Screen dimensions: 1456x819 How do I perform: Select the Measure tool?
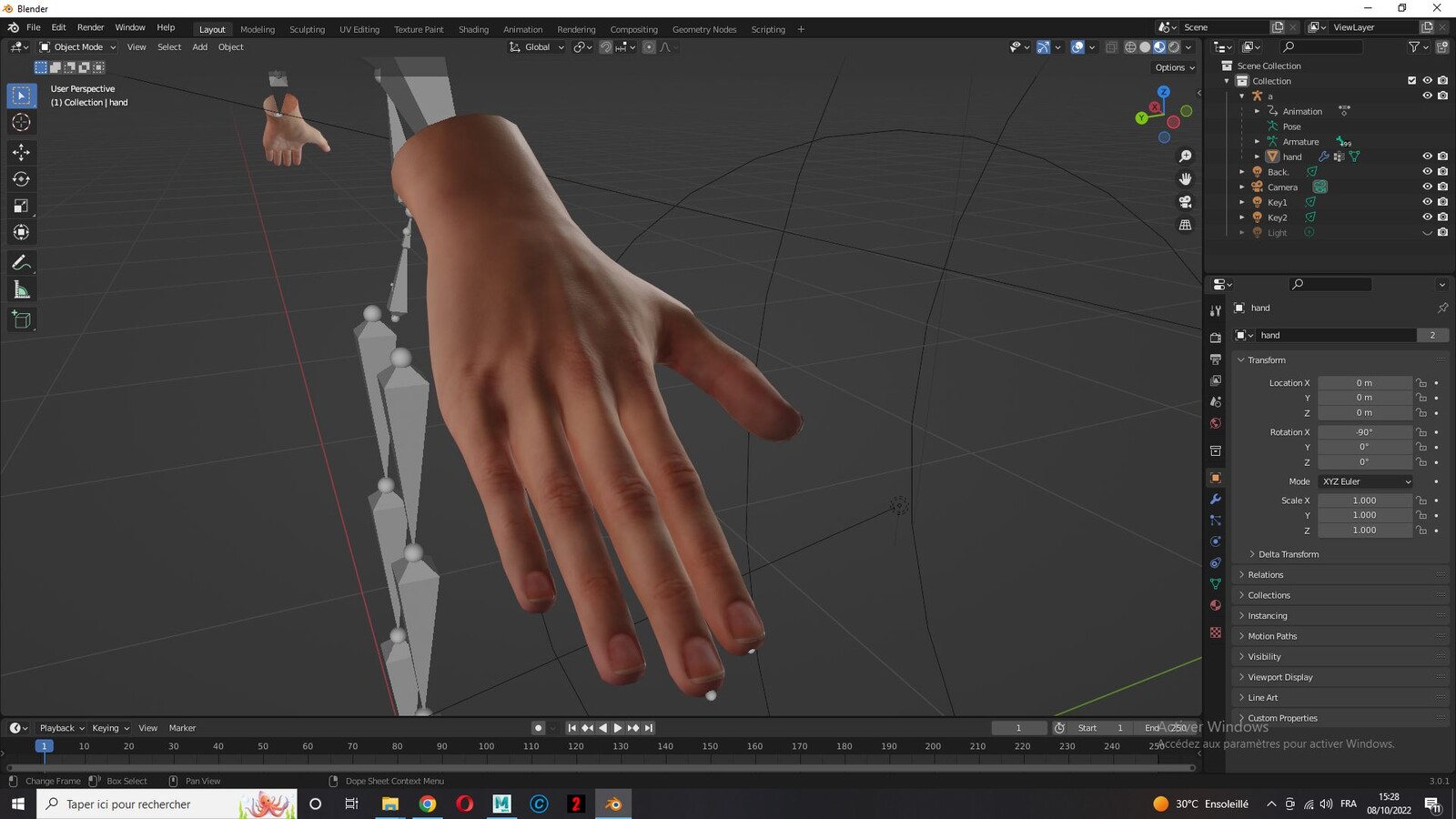pos(22,290)
